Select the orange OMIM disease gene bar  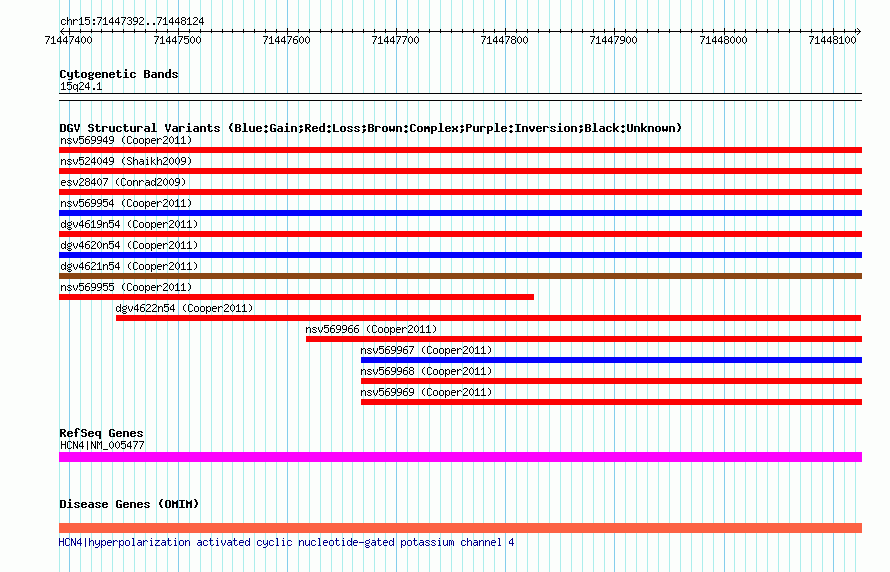click(x=460, y=528)
